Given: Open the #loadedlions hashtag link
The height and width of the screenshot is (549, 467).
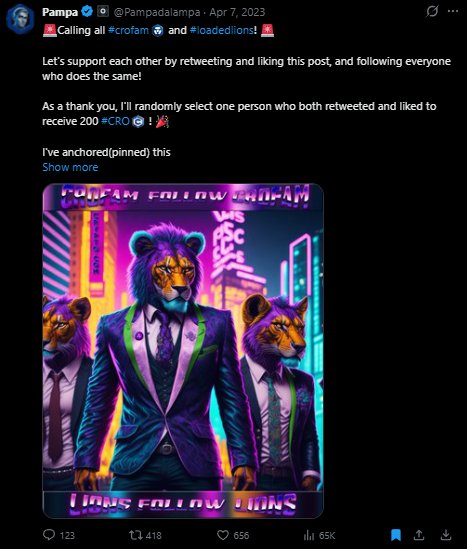Looking at the screenshot, I should (222, 30).
